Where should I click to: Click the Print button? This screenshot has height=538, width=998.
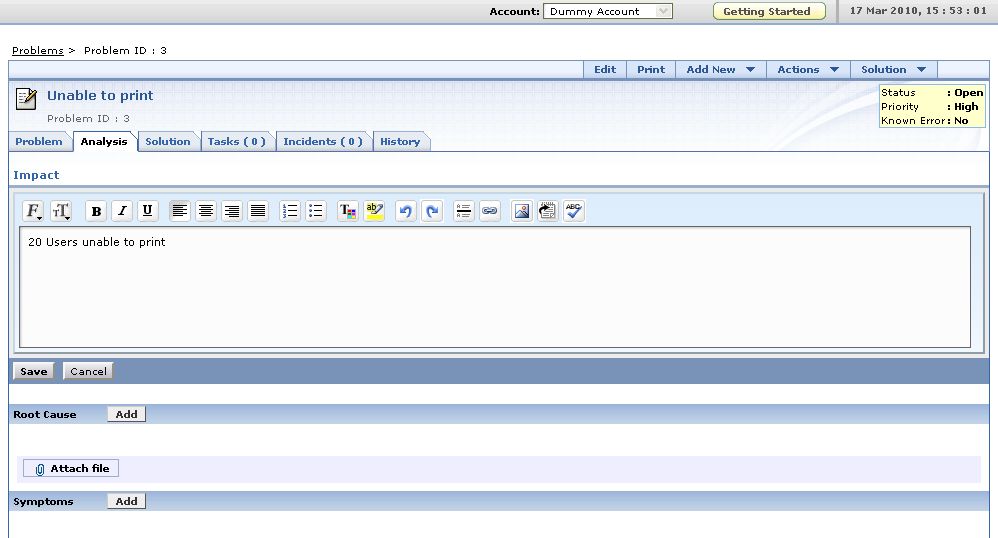point(650,69)
